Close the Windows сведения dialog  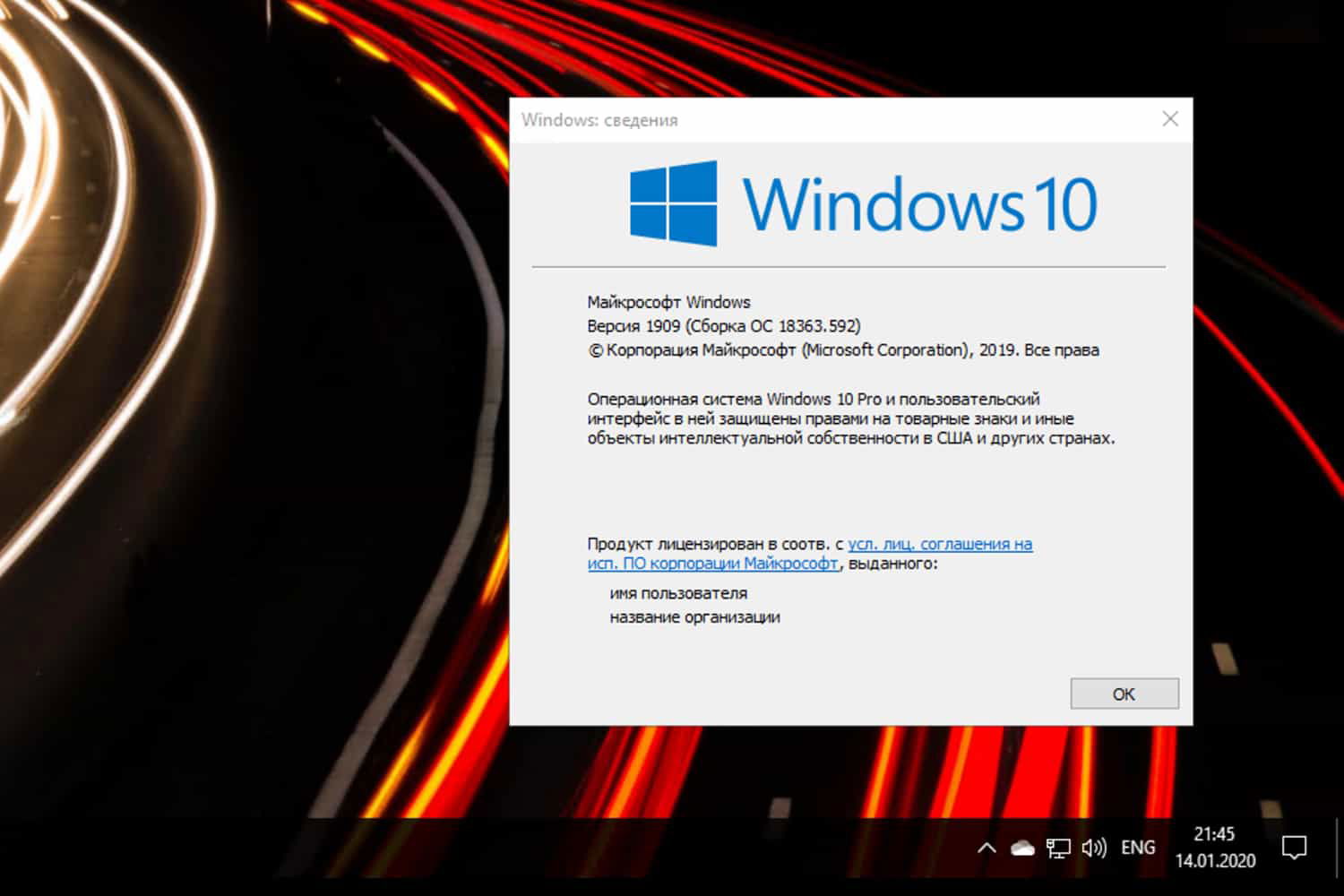point(1170,118)
